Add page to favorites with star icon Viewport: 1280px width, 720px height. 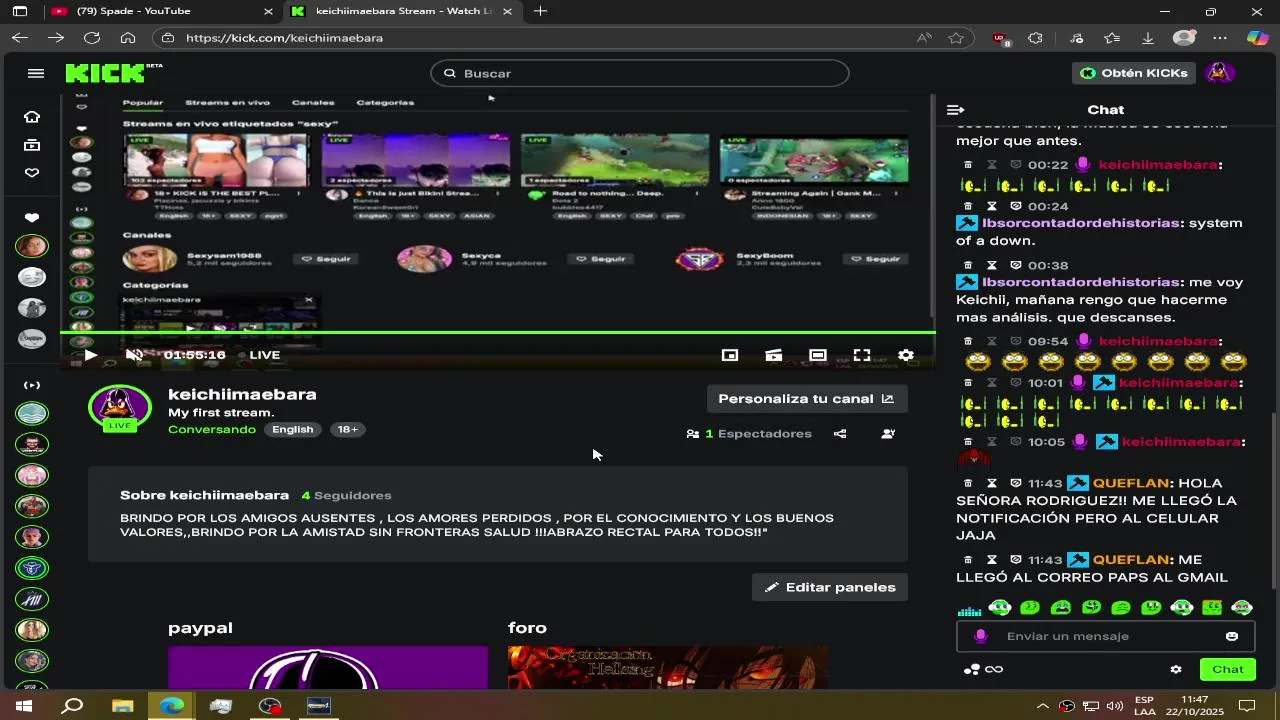(x=956, y=38)
